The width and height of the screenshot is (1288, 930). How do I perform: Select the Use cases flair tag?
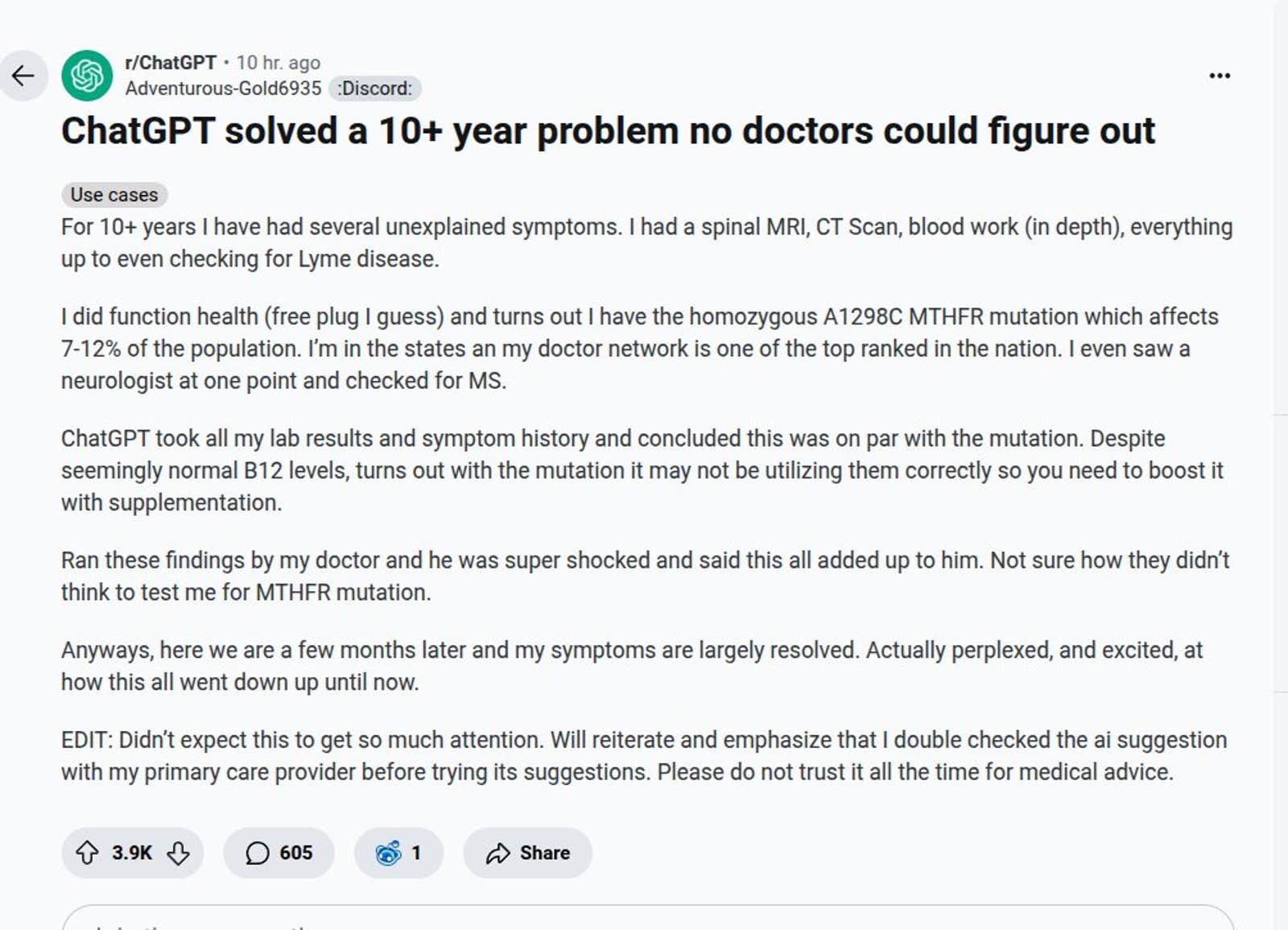pos(114,194)
